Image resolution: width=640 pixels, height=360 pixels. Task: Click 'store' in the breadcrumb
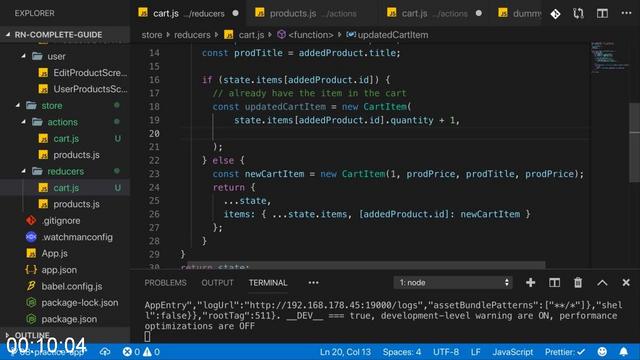pos(152,35)
